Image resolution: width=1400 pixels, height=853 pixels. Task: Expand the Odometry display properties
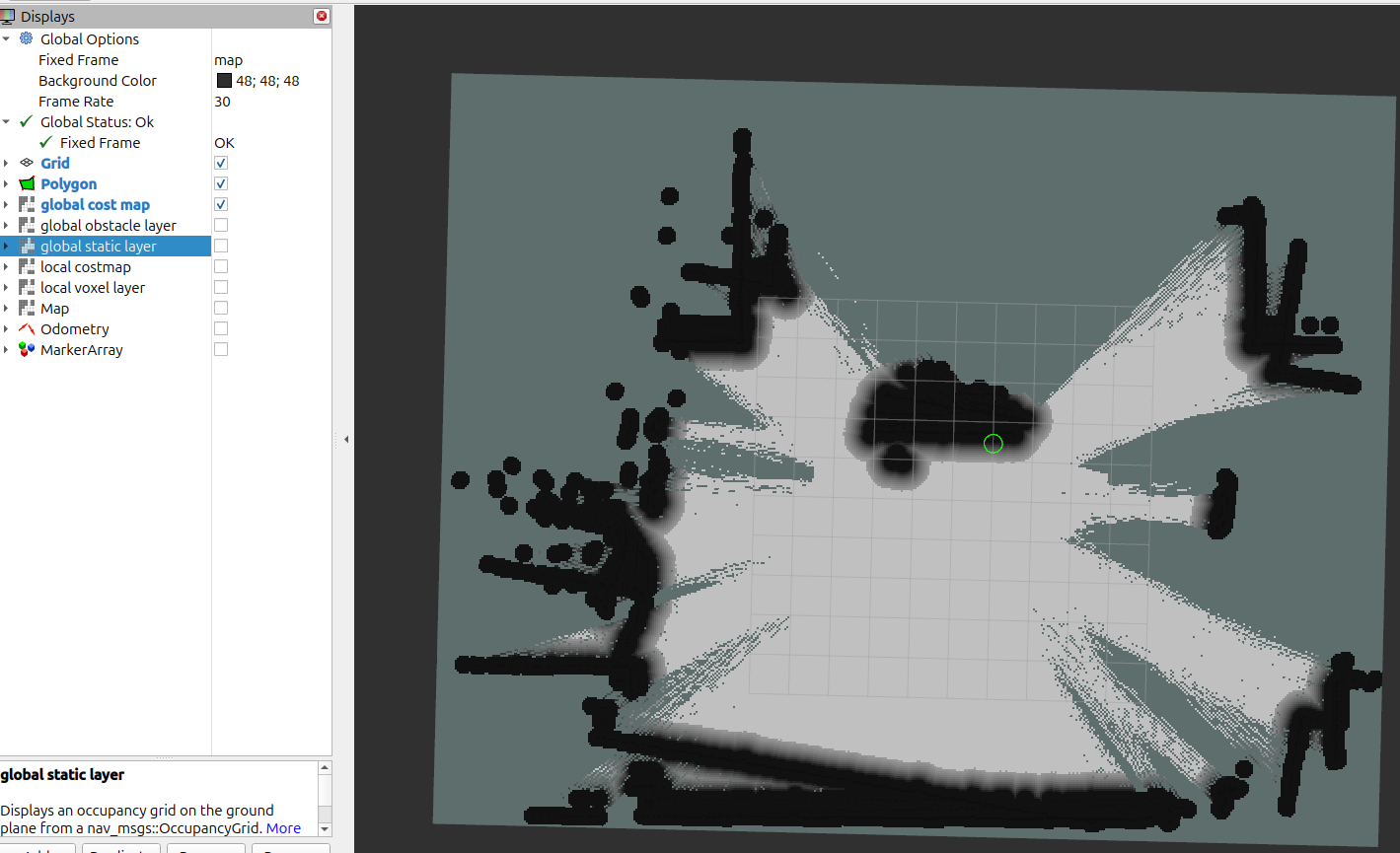pyautogui.click(x=6, y=328)
